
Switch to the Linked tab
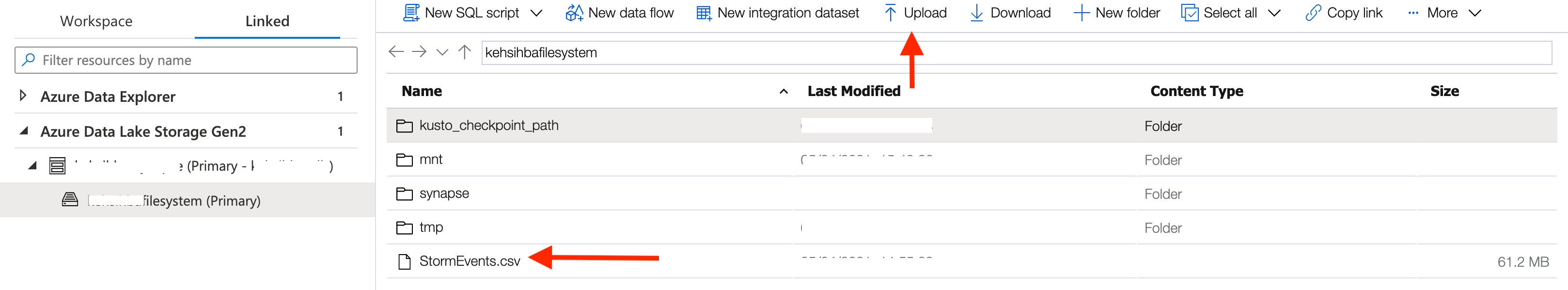point(267,21)
